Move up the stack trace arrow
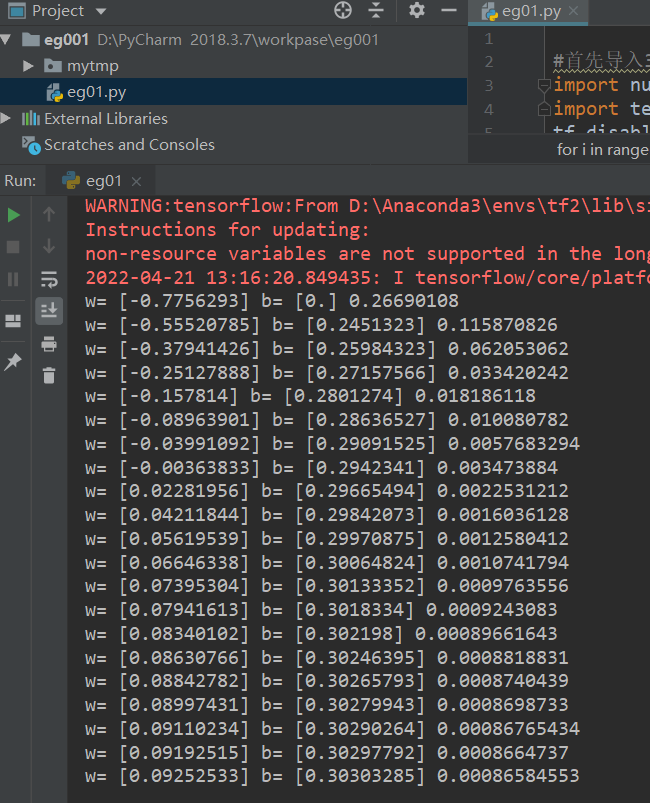Screen dimensions: 650x803 pos(49,214)
